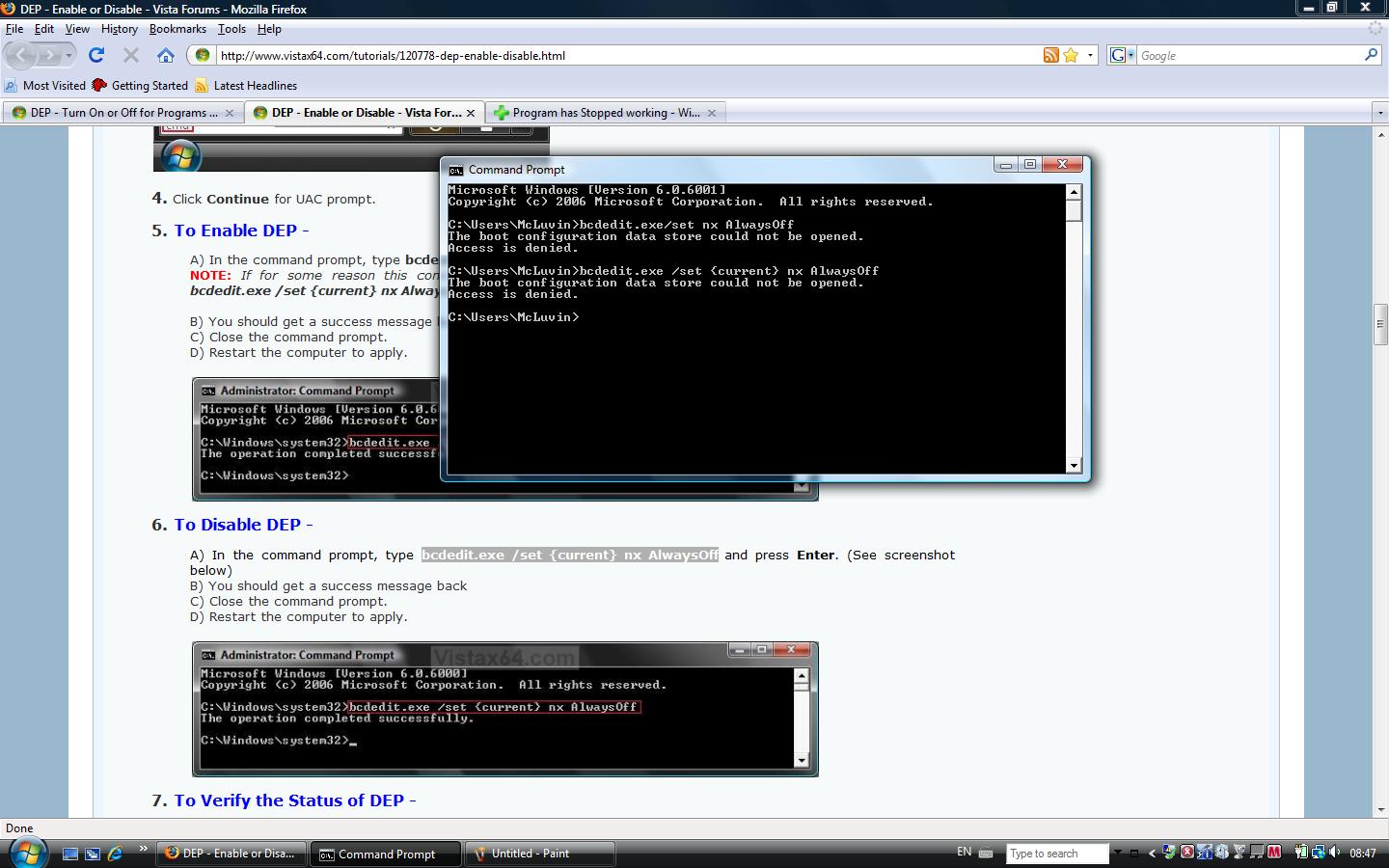Click the battery power tray icon
The height and width of the screenshot is (868, 1389).
(1301, 853)
